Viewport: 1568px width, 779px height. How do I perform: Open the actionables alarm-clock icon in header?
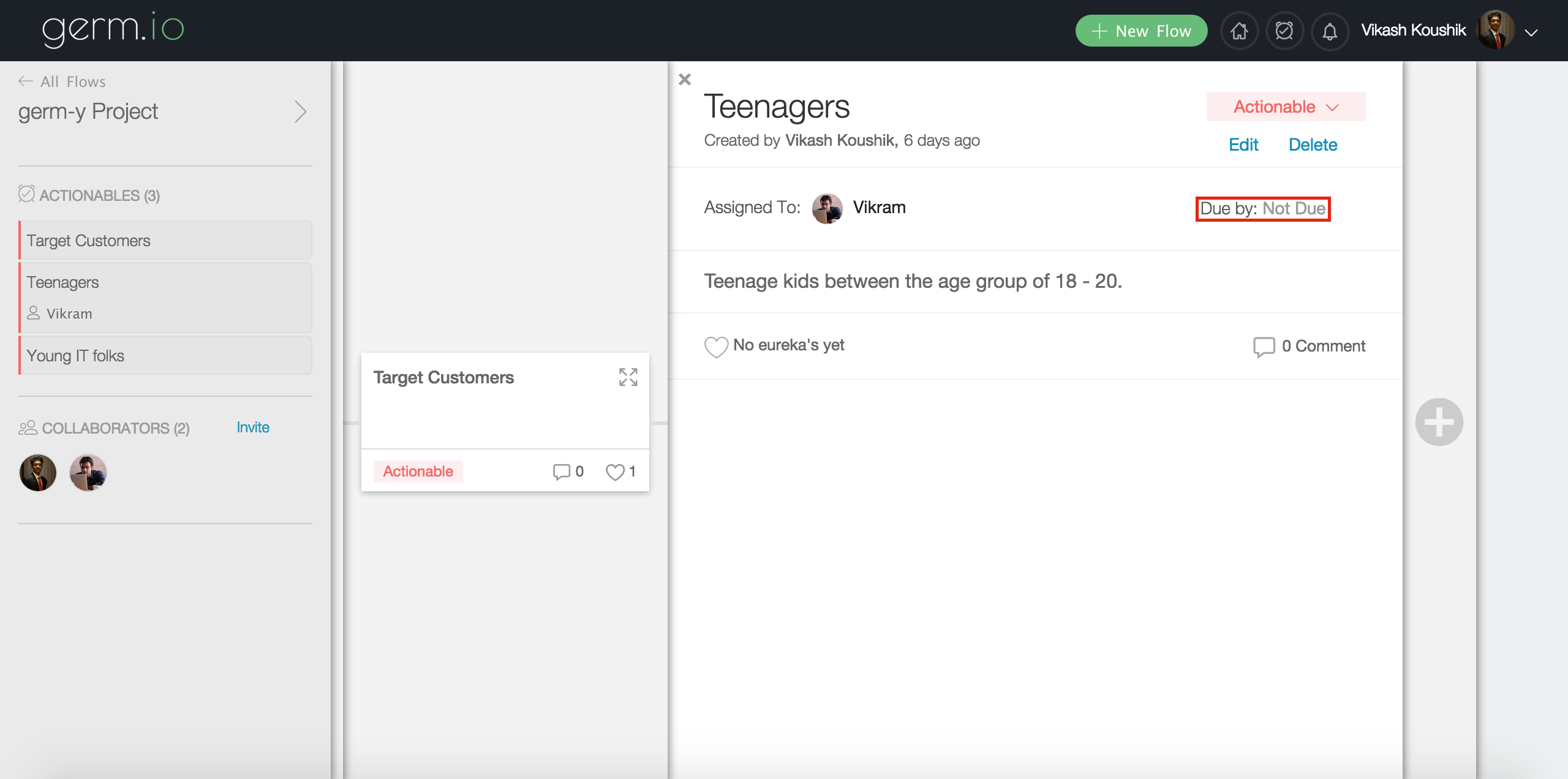[1284, 31]
